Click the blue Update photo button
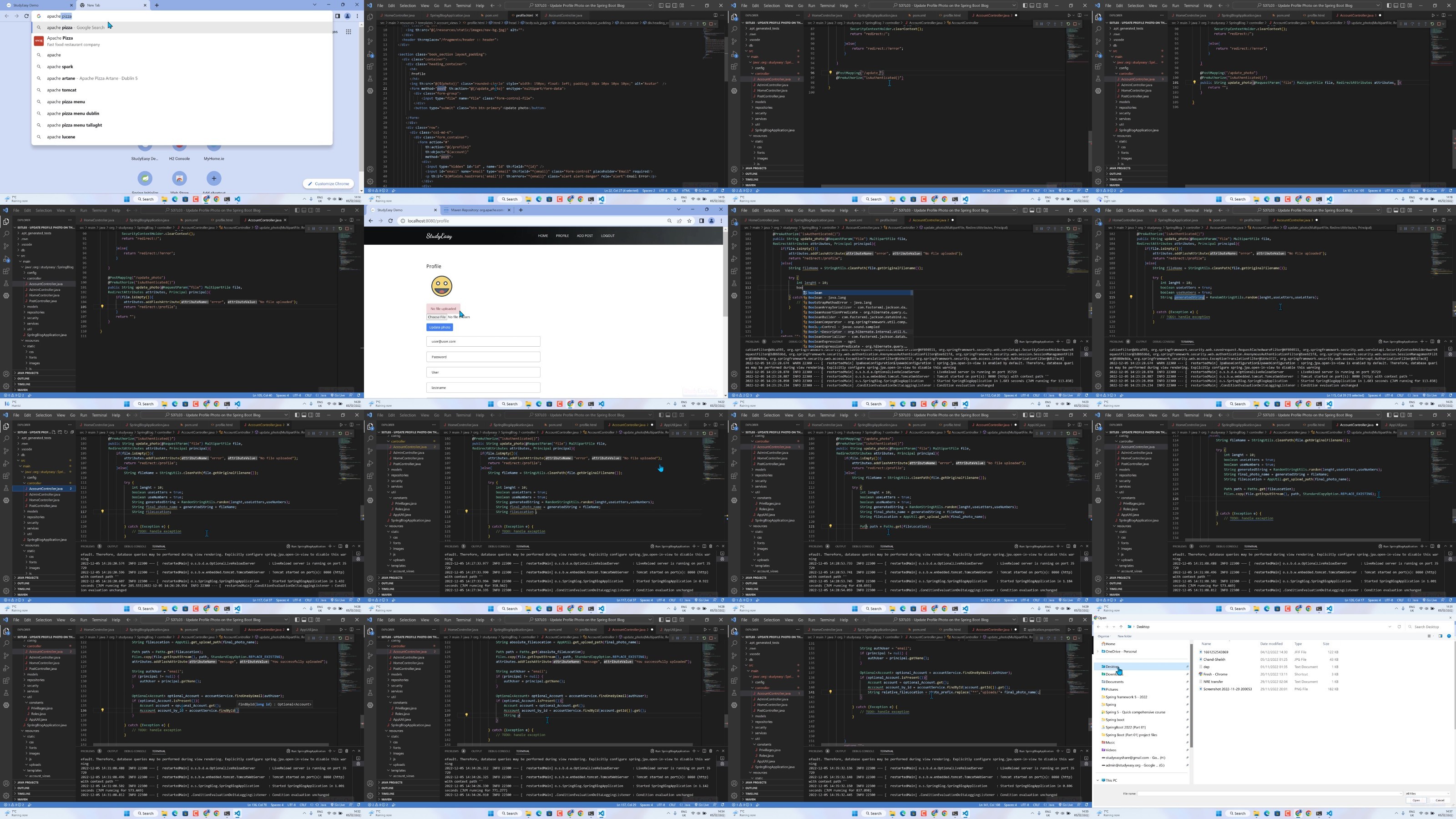The height and width of the screenshot is (819, 1456). tap(440, 327)
